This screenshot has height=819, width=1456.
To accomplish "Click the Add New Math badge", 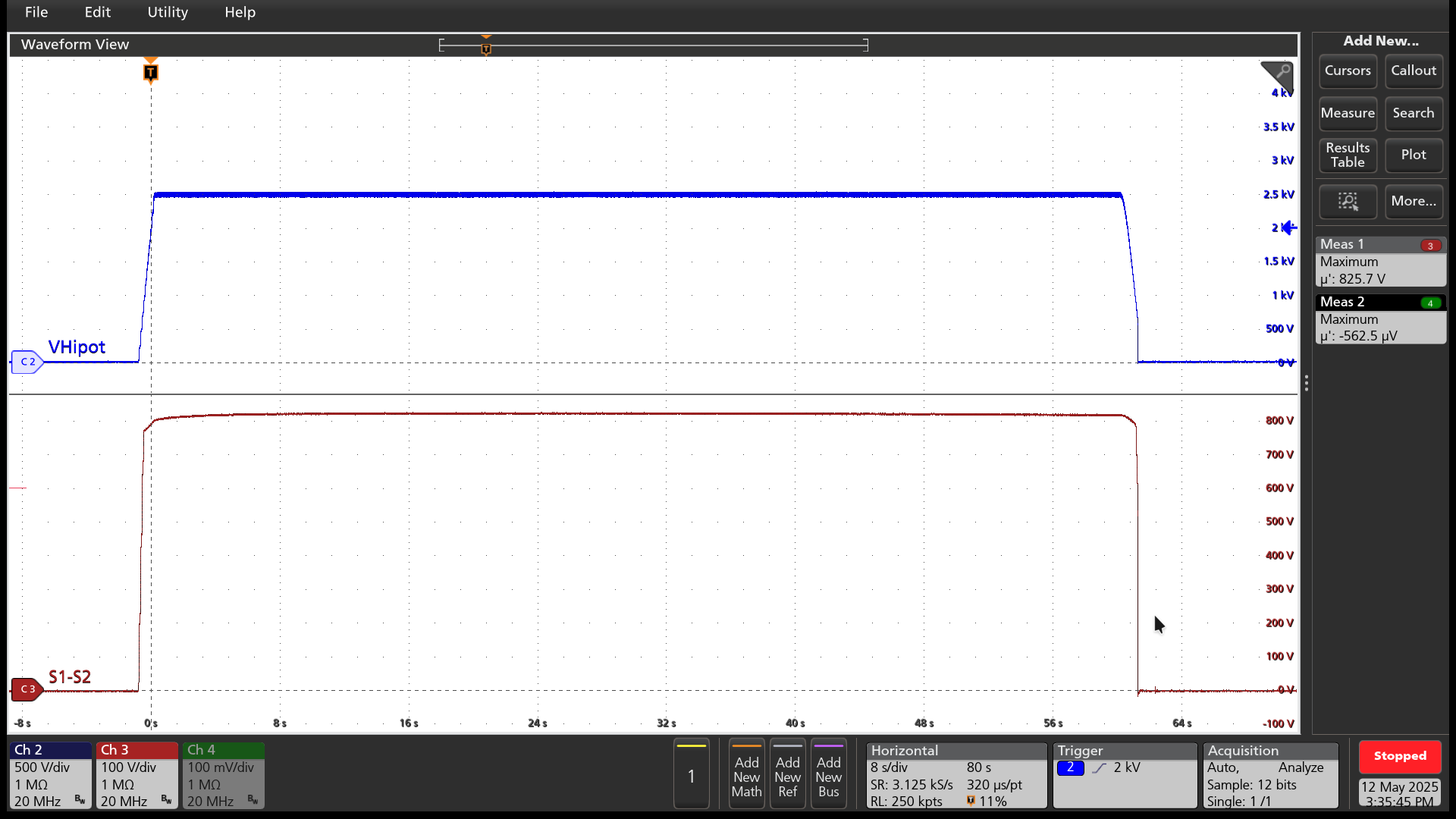I will coord(746,773).
